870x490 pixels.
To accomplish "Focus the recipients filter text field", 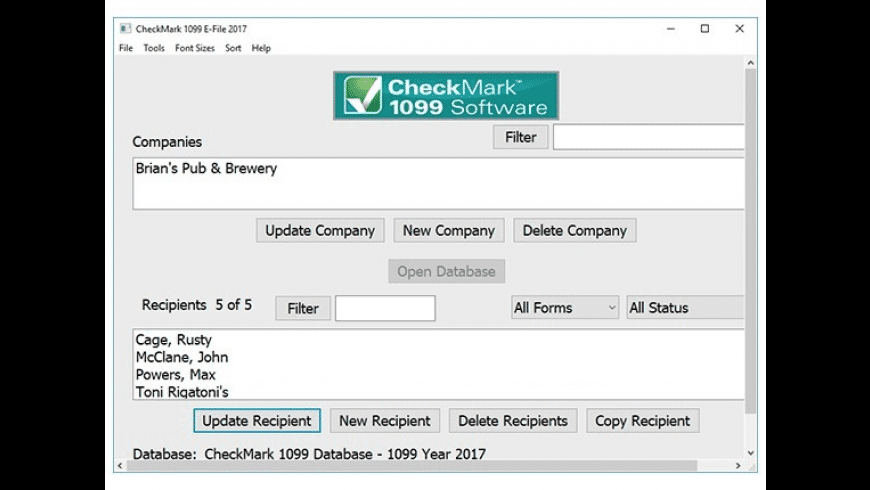I will [385, 309].
